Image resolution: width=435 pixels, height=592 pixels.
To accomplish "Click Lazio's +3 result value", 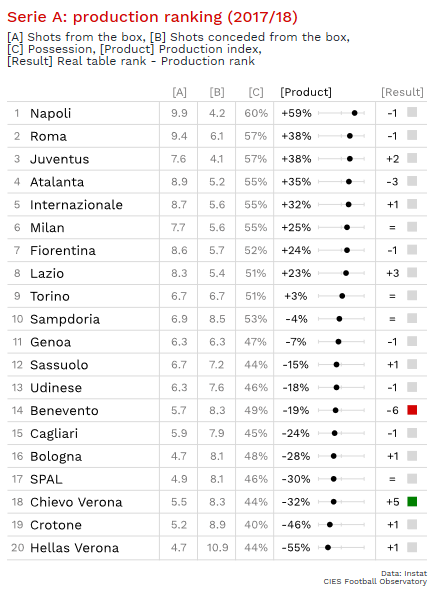I will click(393, 273).
